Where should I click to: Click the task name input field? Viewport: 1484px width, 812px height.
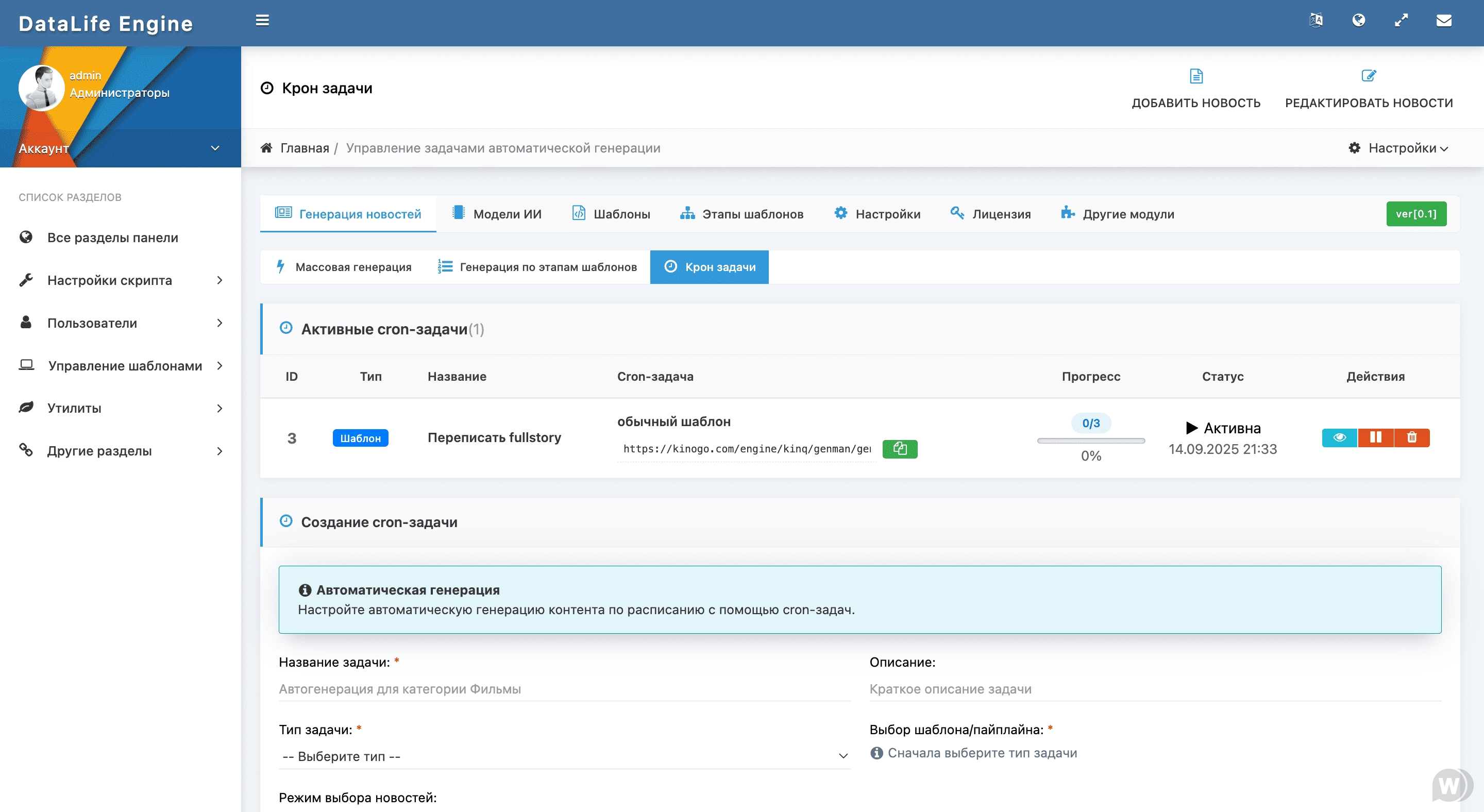tap(565, 689)
